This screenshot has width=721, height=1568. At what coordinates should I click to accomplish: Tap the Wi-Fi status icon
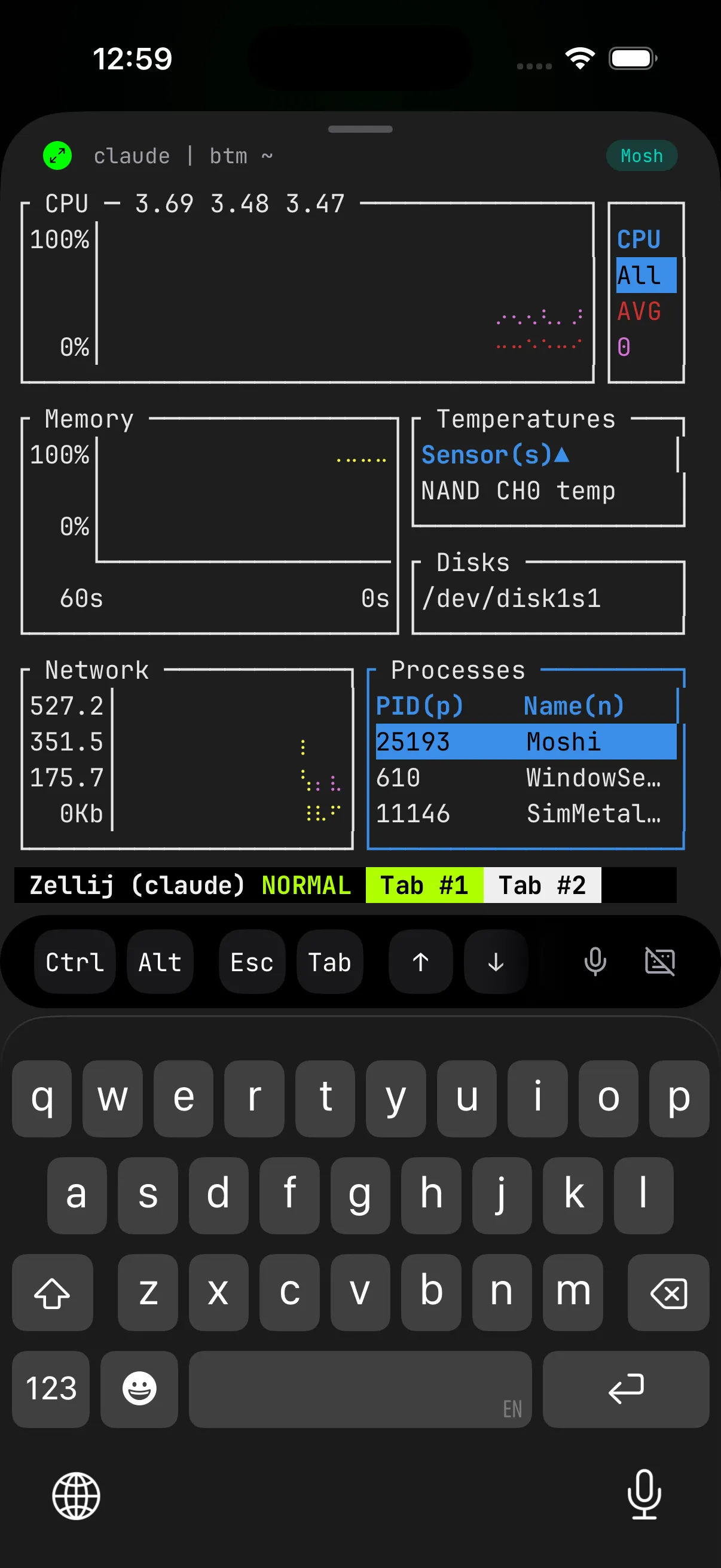point(580,59)
